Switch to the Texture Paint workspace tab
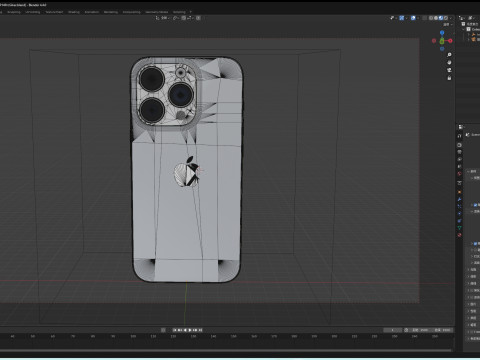The height and width of the screenshot is (360, 480). click(x=54, y=12)
